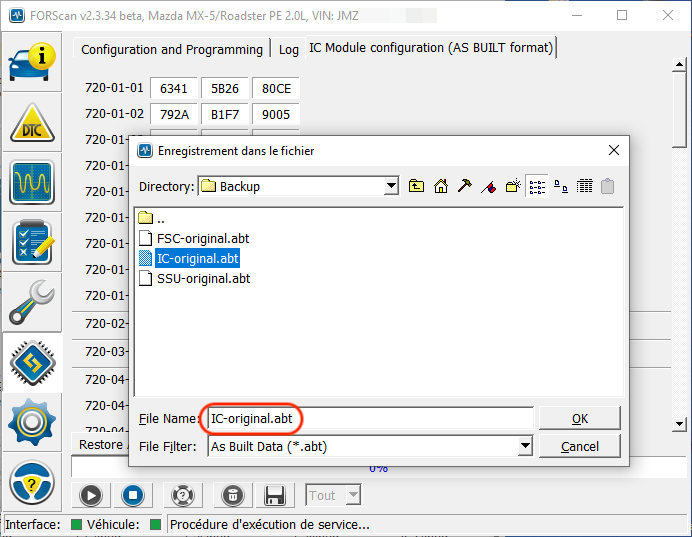Maximize the FORScan window
Screen dimensions: 692x537
(x=622, y=15)
